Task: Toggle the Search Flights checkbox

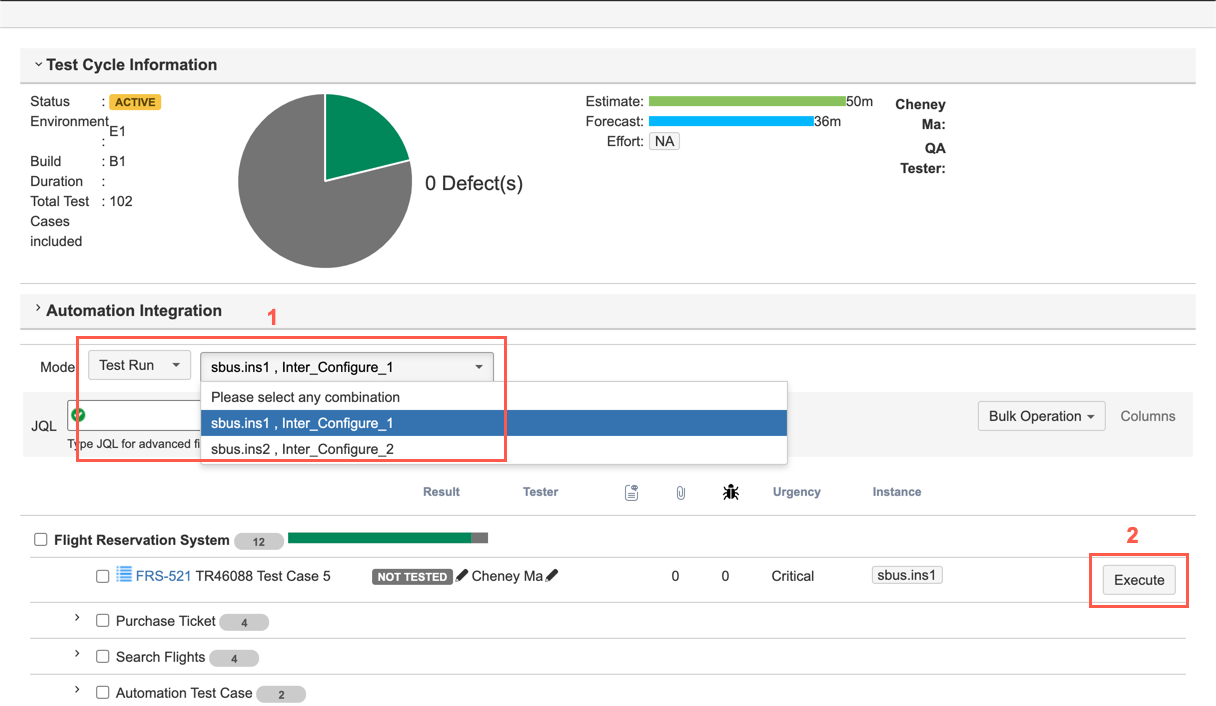Action: tap(103, 657)
